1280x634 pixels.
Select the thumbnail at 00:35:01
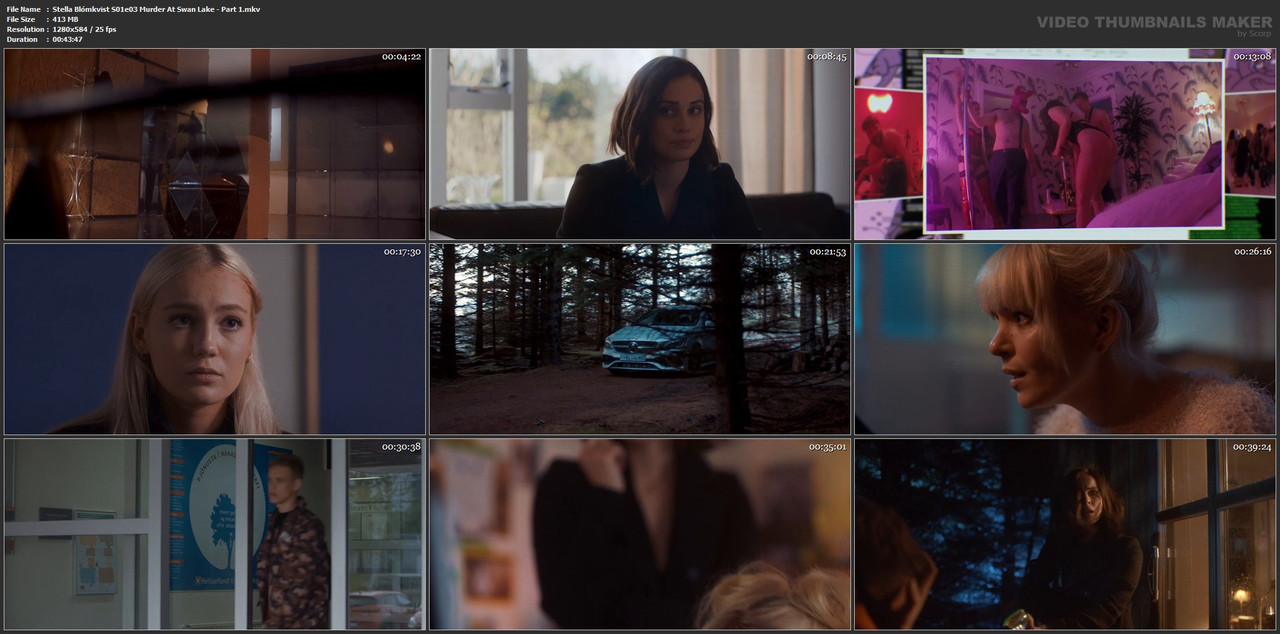[640, 534]
